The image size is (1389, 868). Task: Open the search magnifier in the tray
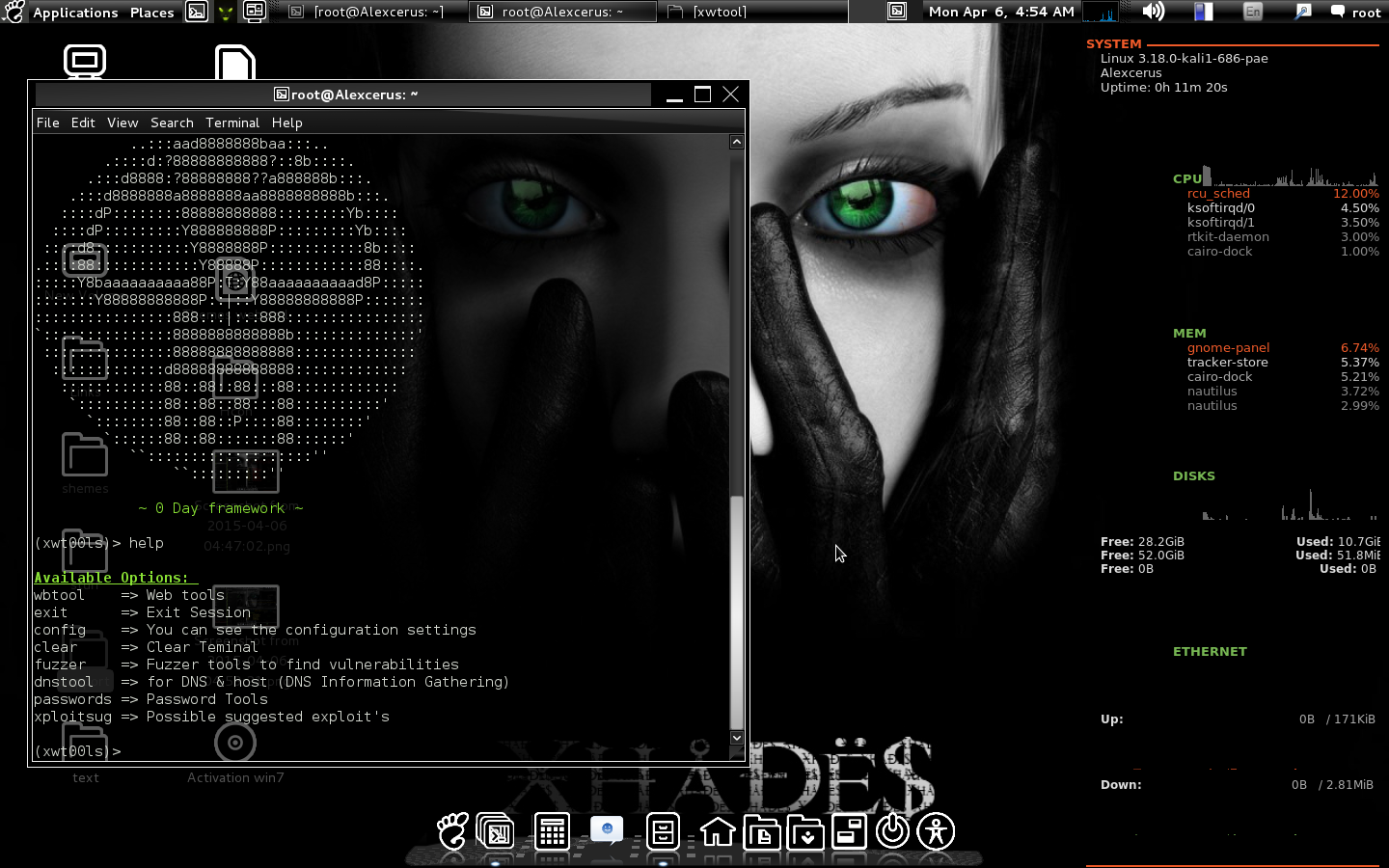coord(1302,12)
